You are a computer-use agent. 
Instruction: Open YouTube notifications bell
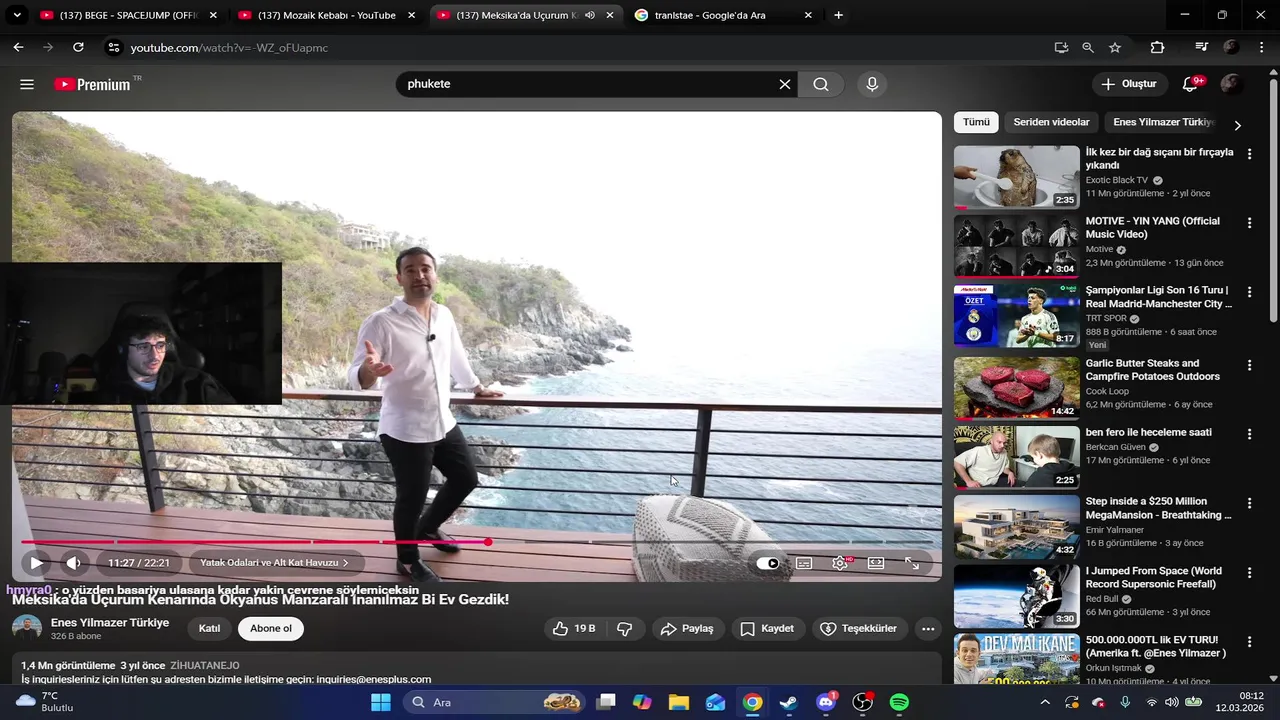click(x=1190, y=85)
